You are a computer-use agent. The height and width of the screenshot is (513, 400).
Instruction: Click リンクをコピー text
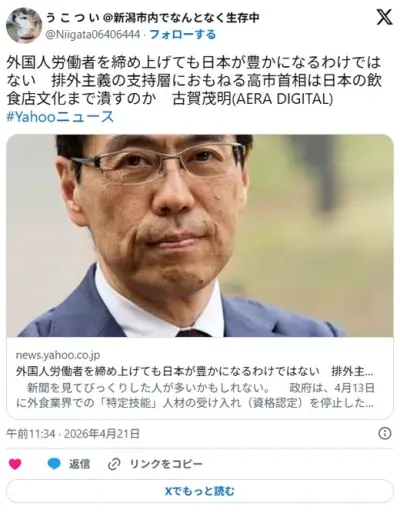(166, 464)
